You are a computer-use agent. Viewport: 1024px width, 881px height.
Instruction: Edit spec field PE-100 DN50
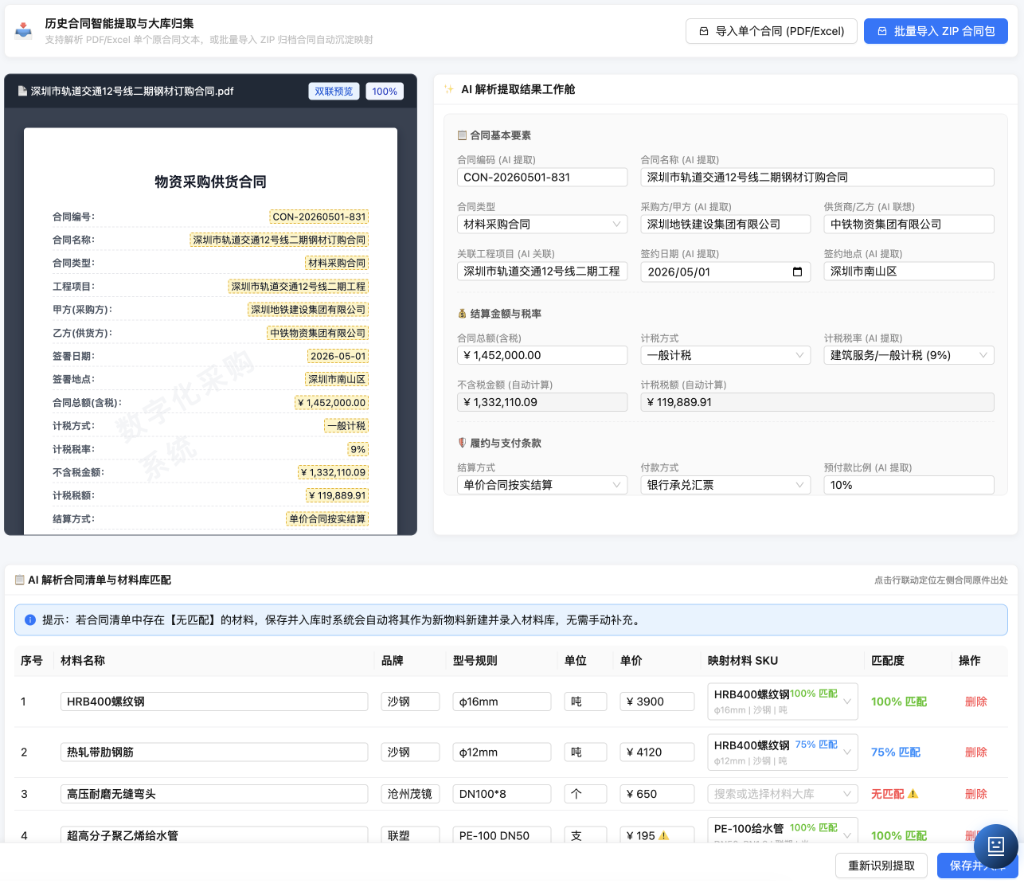coord(502,835)
